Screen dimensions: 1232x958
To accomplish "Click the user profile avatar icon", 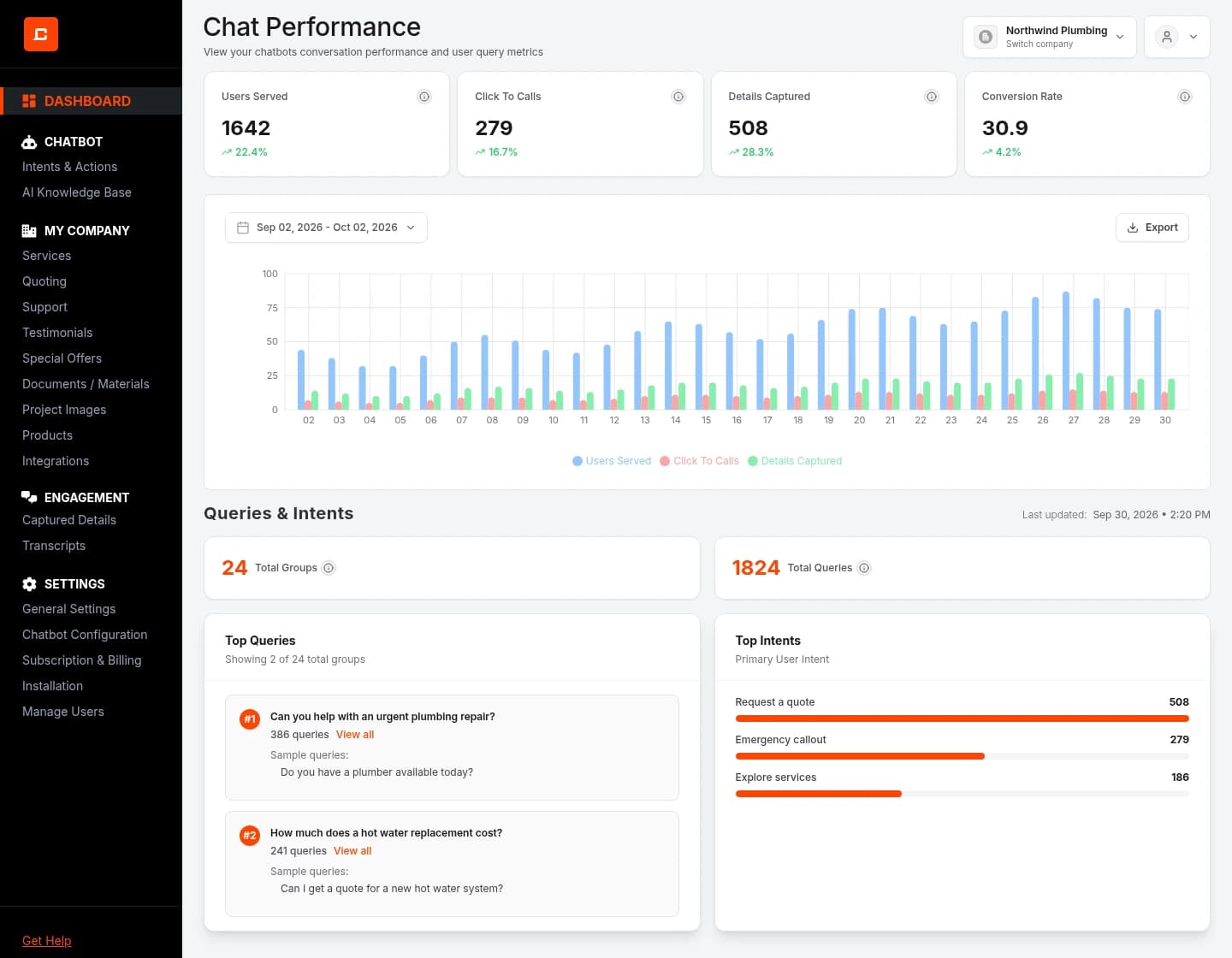I will click(x=1167, y=37).
